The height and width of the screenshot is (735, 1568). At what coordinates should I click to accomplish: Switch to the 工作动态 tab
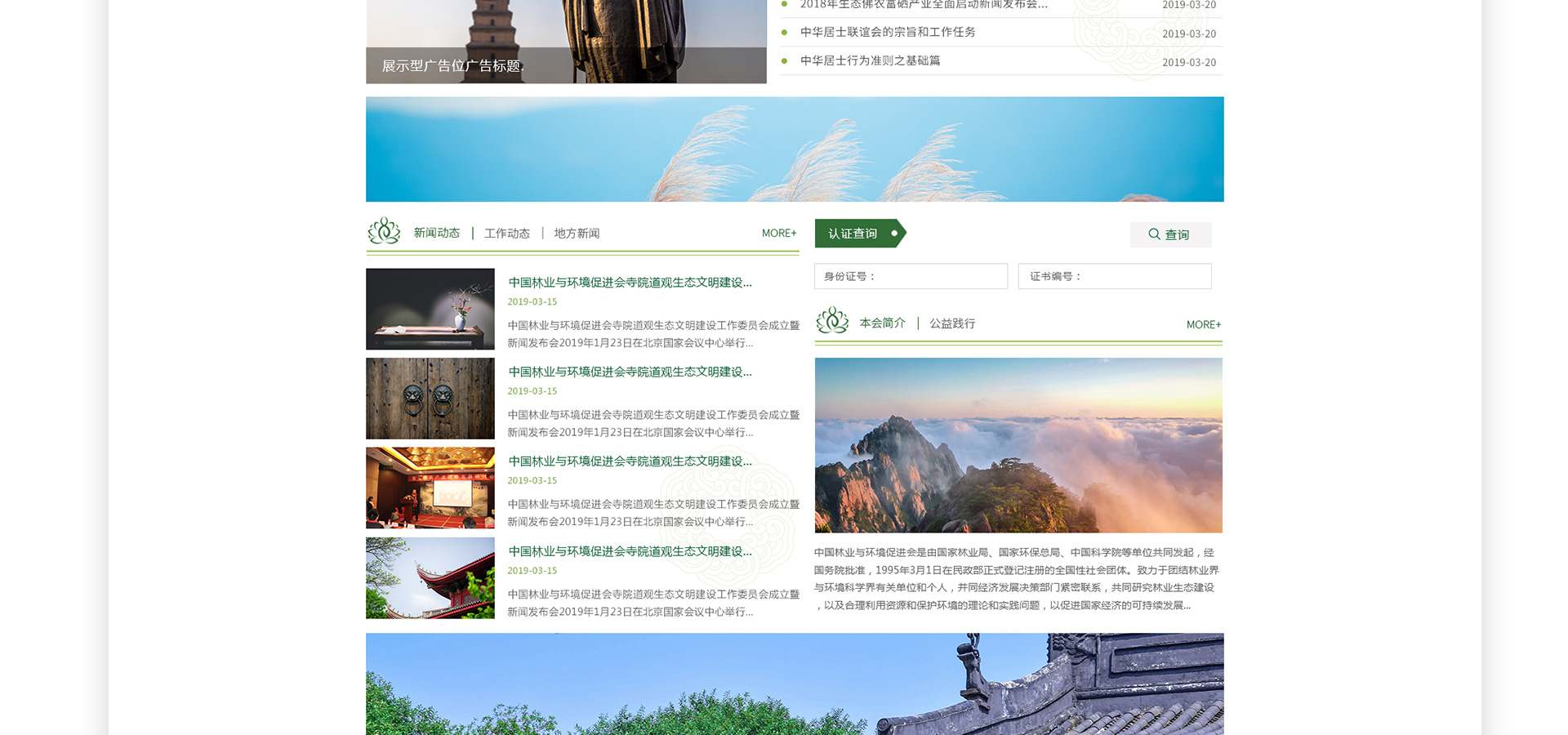[x=507, y=234]
